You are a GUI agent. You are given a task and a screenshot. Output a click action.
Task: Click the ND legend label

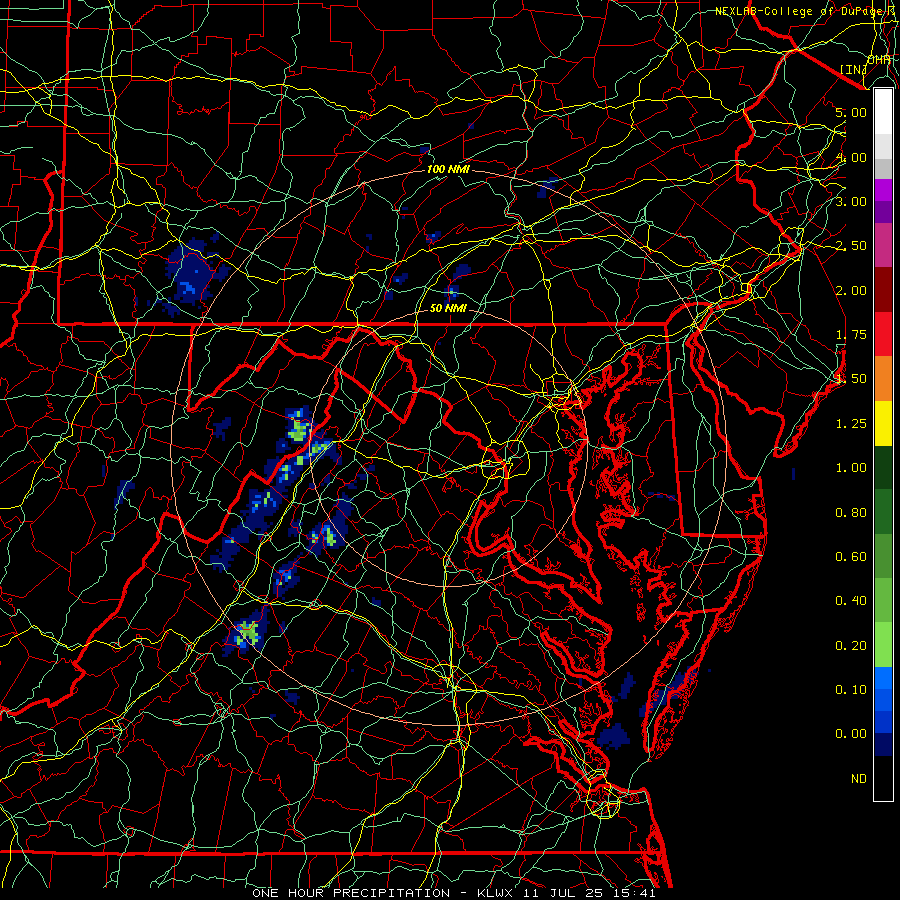click(859, 779)
